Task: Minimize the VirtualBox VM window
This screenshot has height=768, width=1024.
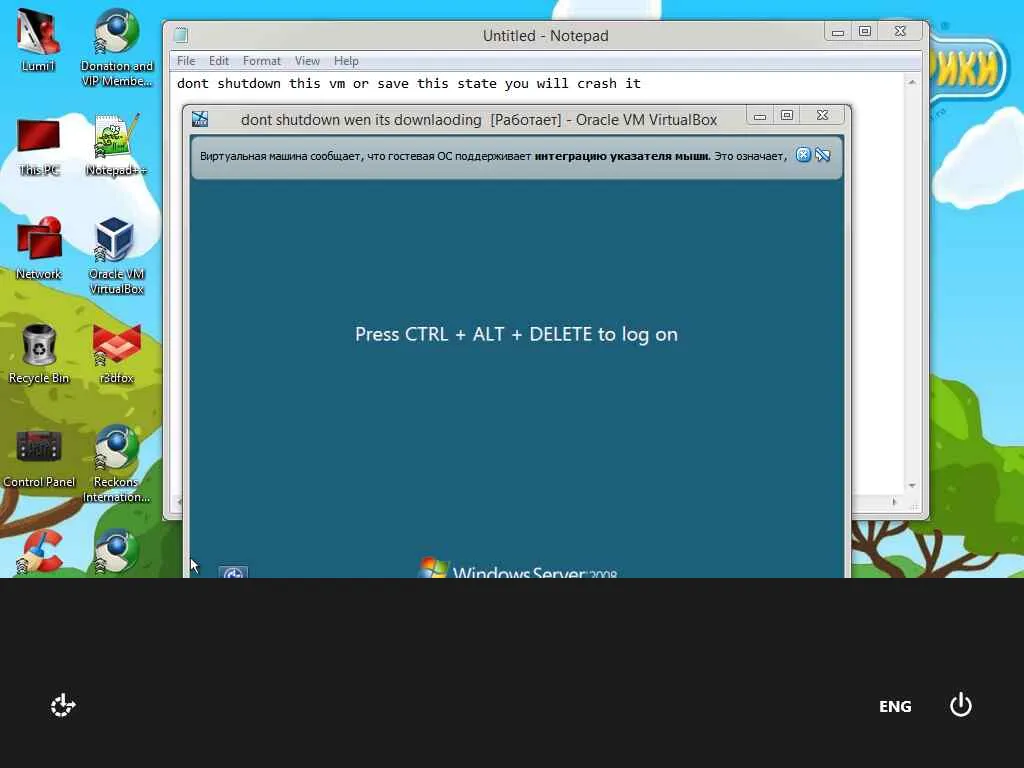Action: pos(760,116)
